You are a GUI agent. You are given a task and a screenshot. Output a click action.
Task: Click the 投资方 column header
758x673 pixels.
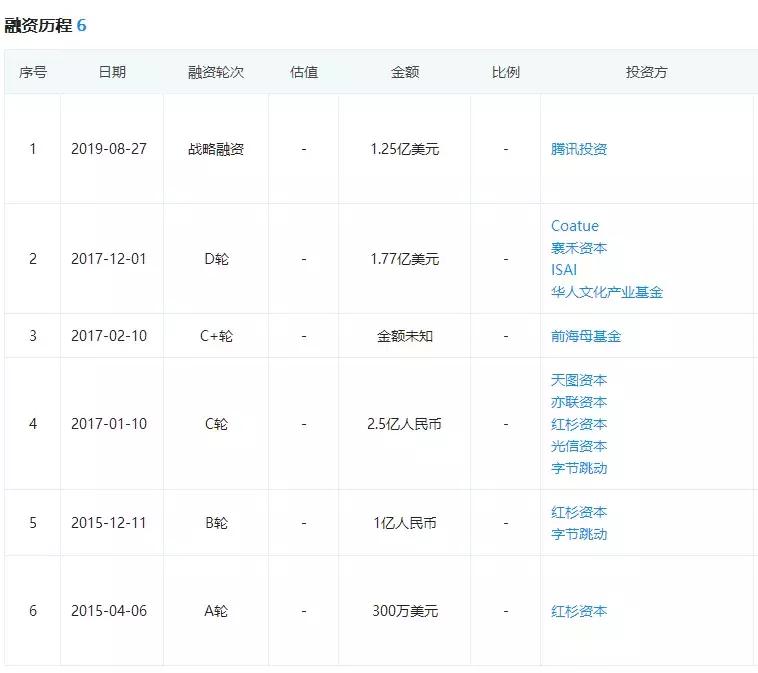coord(646,72)
